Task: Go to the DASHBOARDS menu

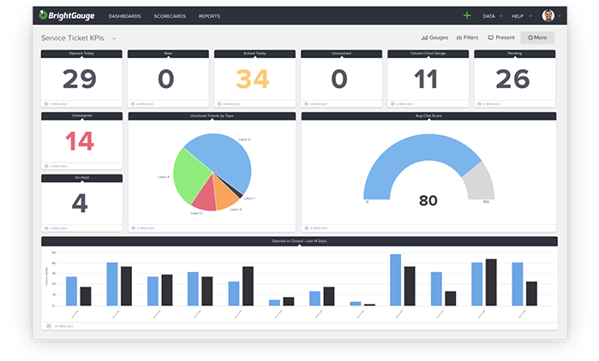Action: coord(125,16)
